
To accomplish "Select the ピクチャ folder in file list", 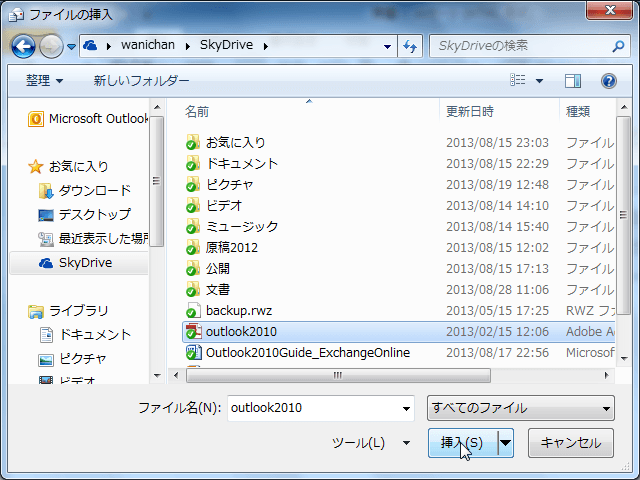I will (x=219, y=184).
